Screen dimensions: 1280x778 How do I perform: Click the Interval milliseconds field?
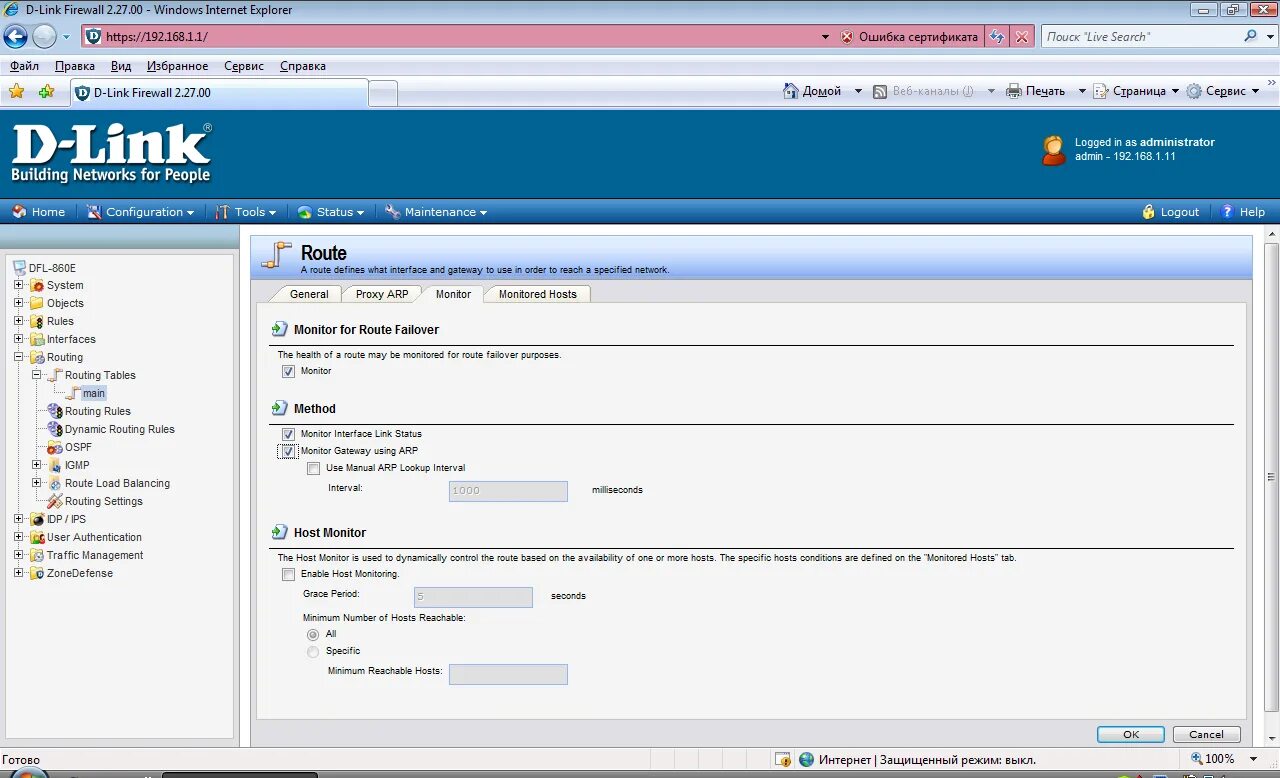(508, 491)
